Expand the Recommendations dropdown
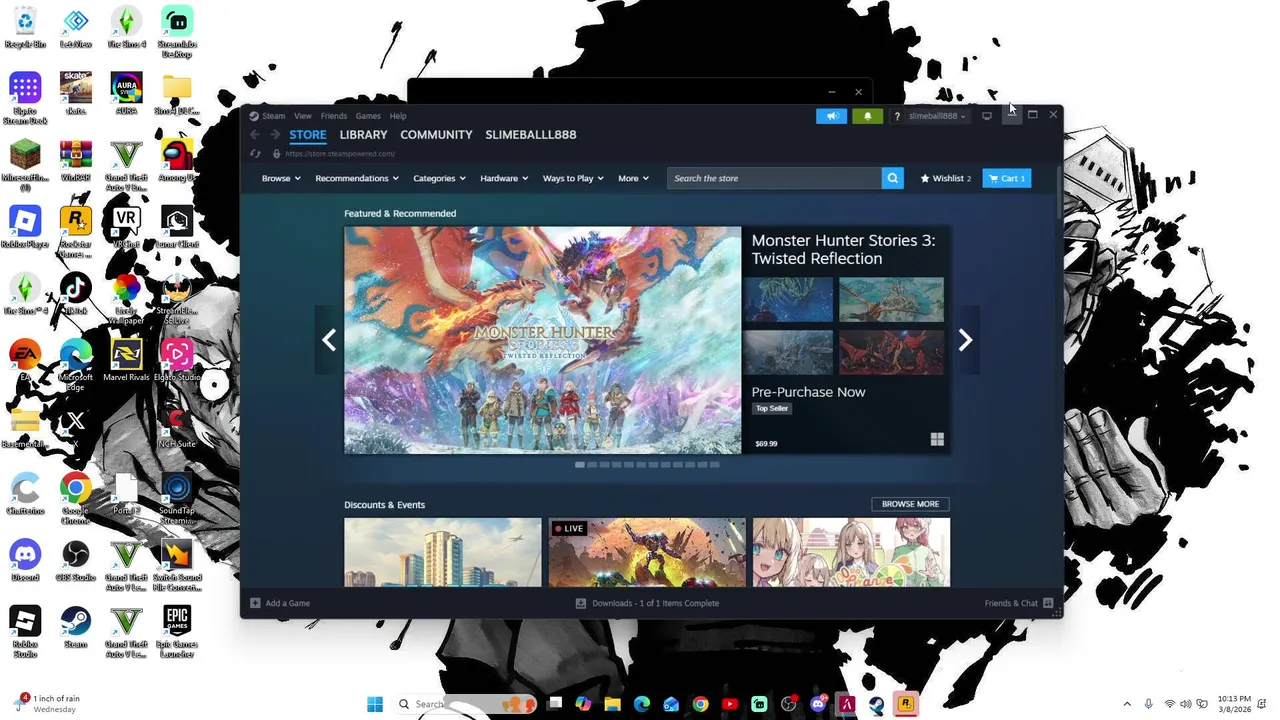Screen dimensions: 1280x720 [x=357, y=178]
